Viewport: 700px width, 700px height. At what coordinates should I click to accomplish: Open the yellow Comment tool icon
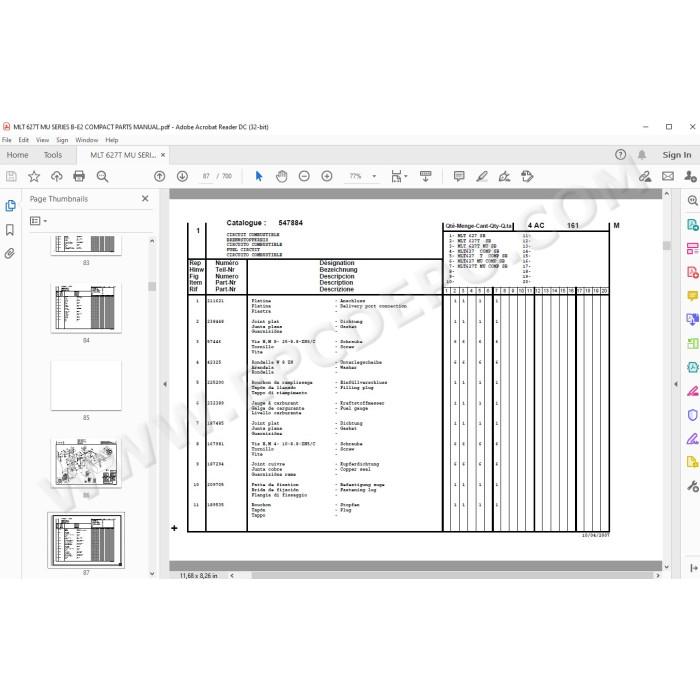[692, 296]
